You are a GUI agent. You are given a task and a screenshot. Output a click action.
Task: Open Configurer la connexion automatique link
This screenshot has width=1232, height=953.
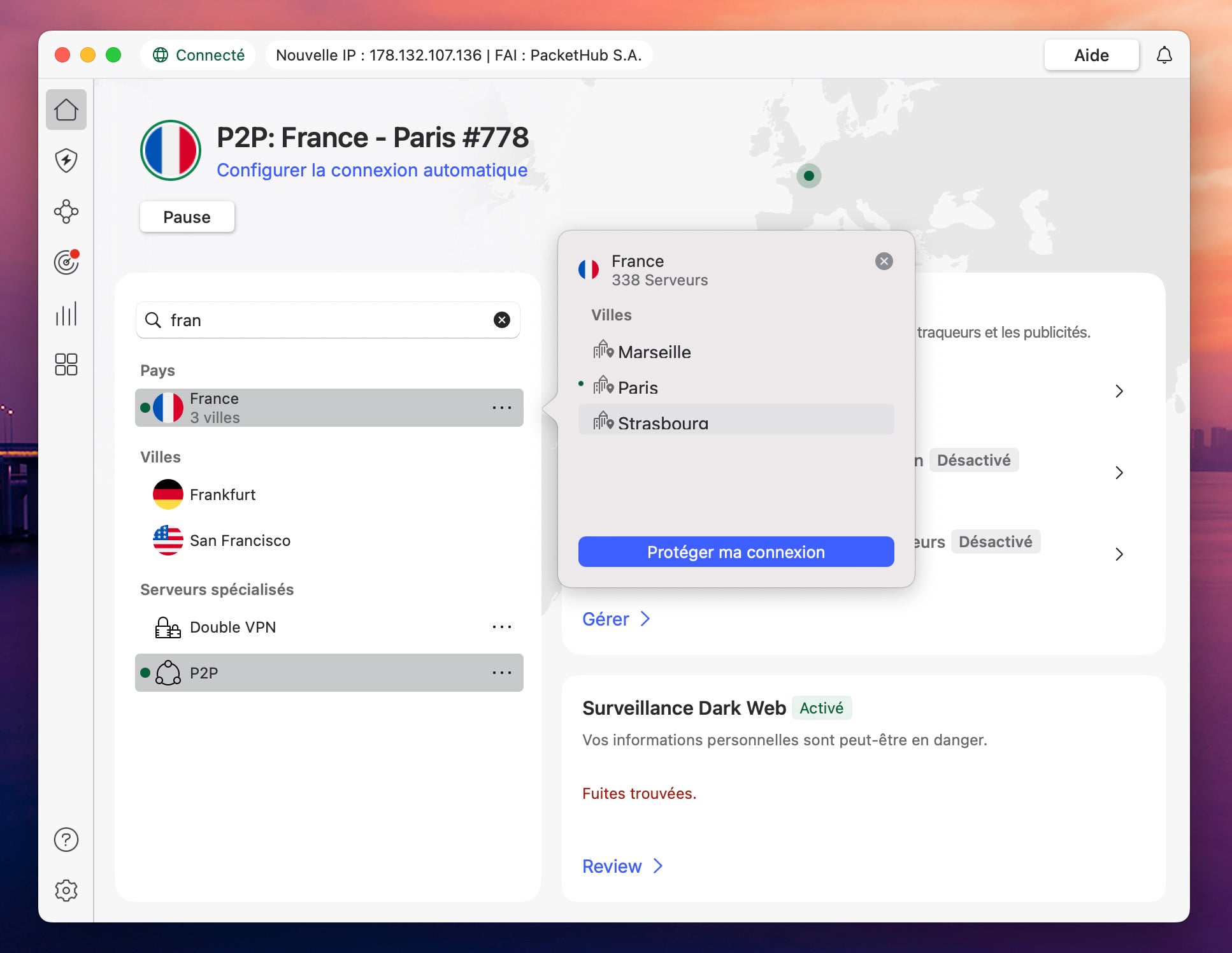372,170
